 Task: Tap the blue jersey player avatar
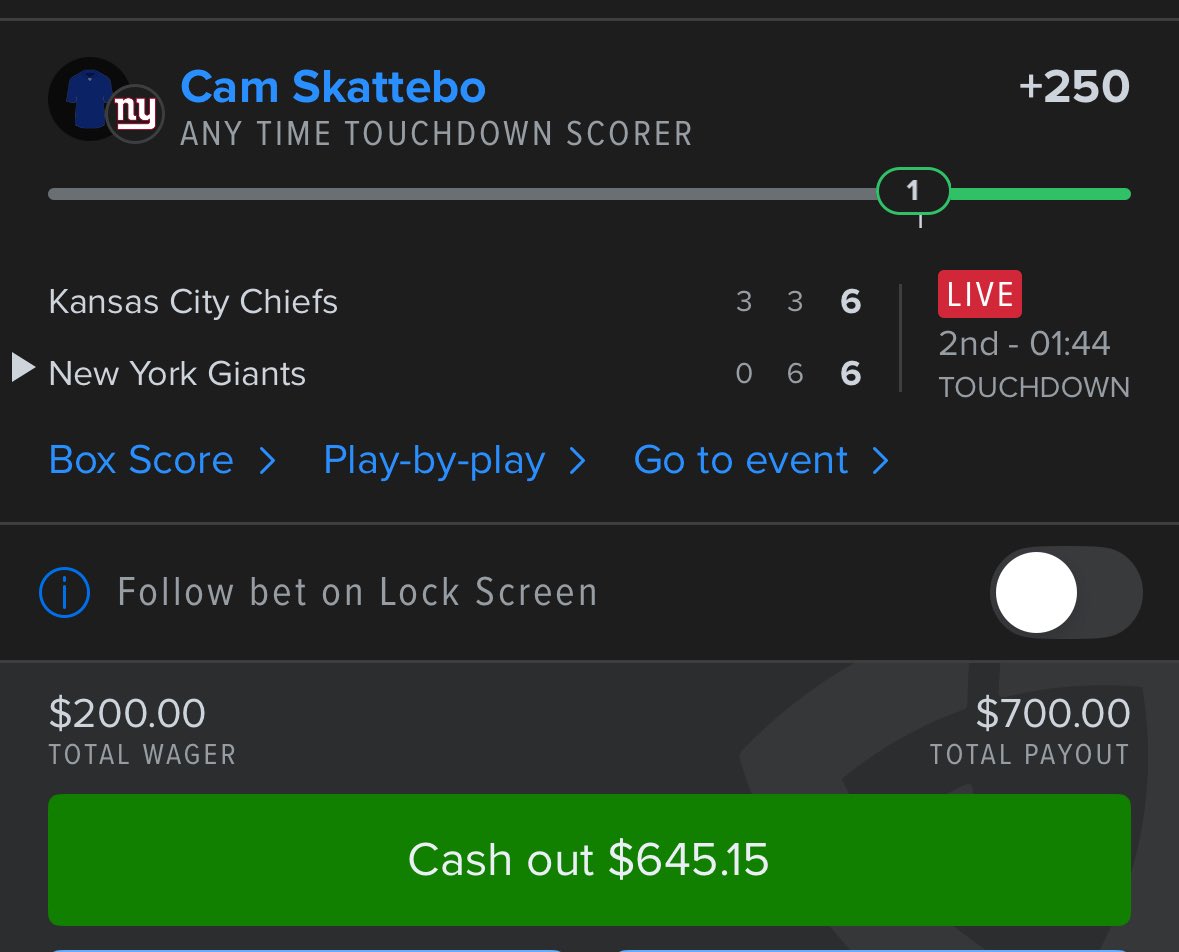tap(84, 99)
